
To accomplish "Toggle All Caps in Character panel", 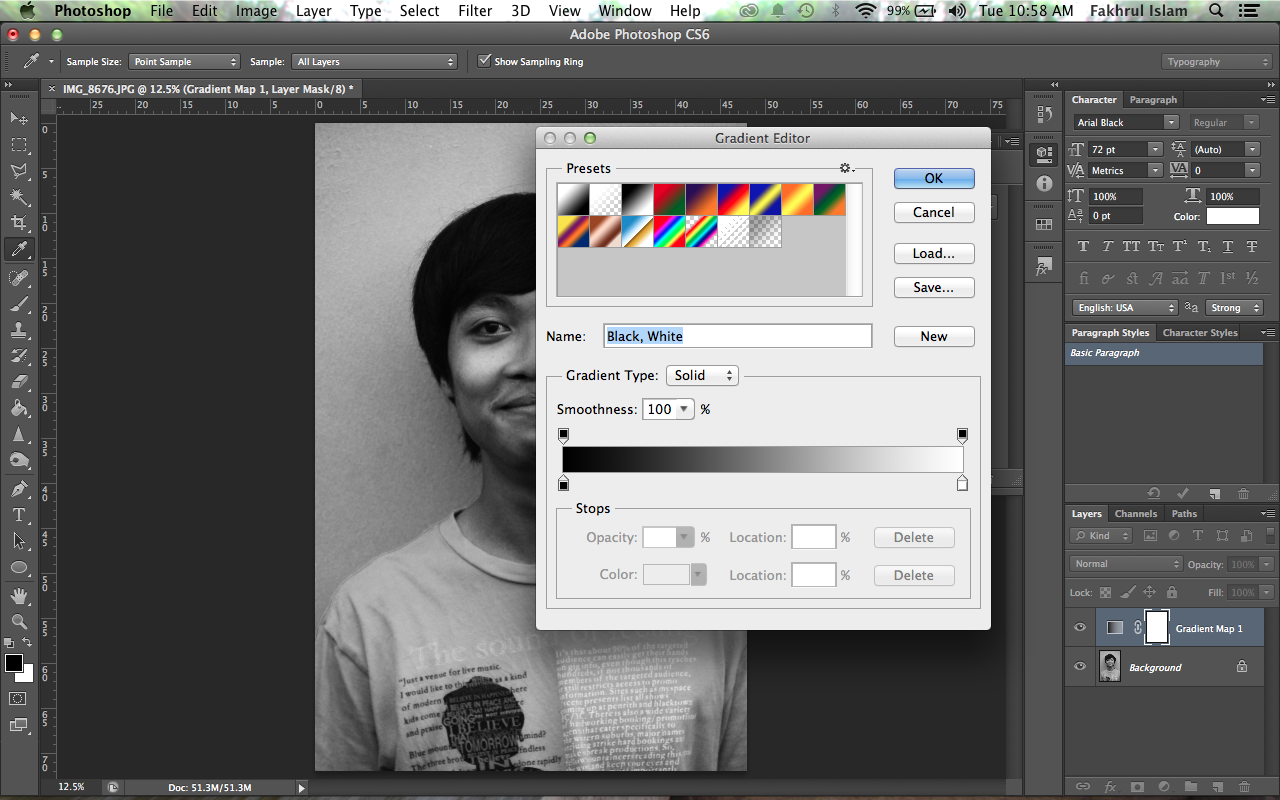I will point(1131,246).
